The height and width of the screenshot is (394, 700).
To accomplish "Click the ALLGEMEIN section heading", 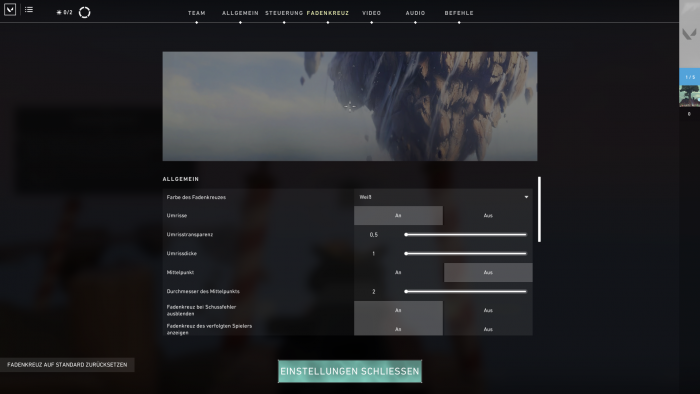I will [x=181, y=179].
